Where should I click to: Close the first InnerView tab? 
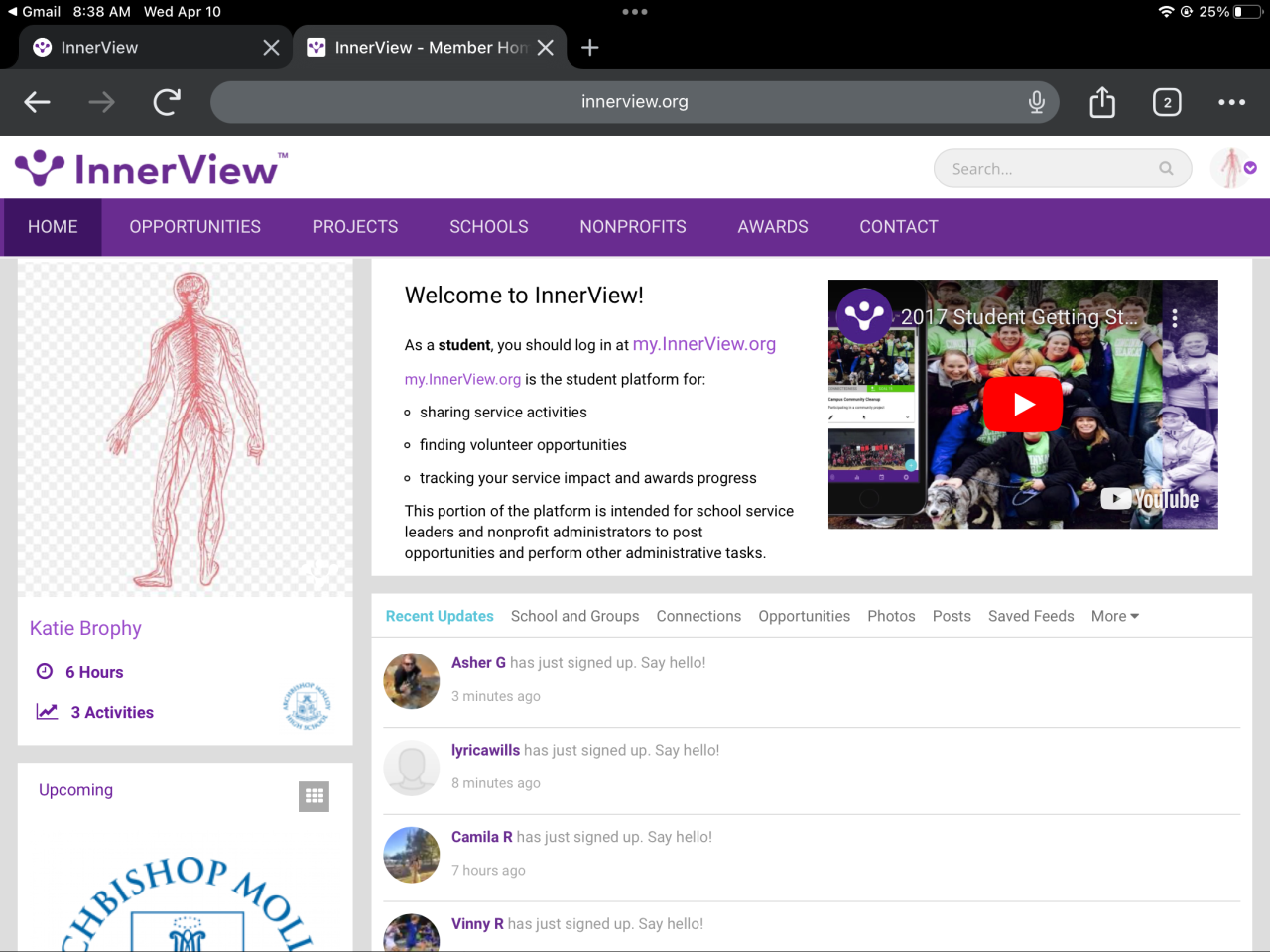[271, 48]
